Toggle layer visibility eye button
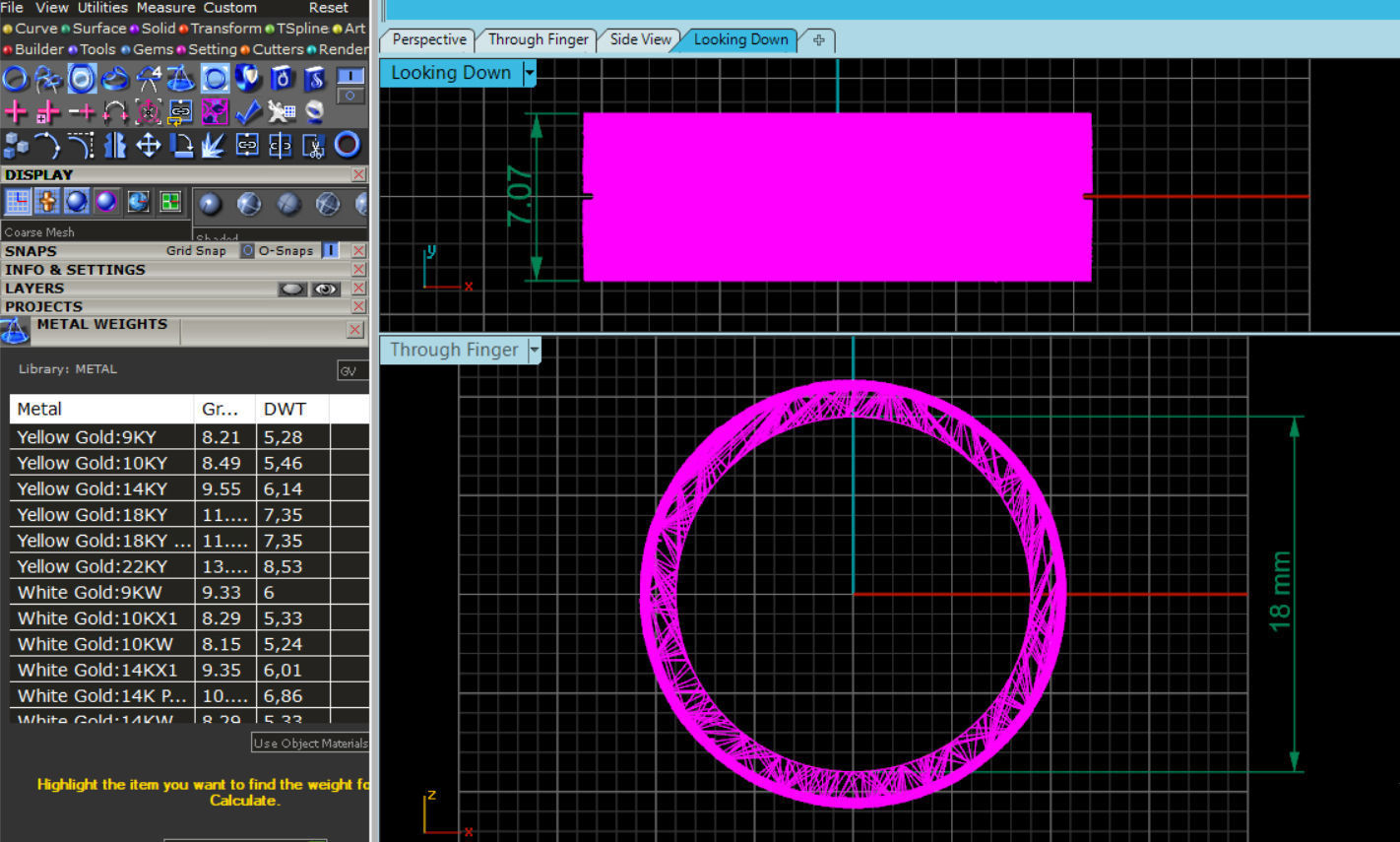 (x=326, y=289)
